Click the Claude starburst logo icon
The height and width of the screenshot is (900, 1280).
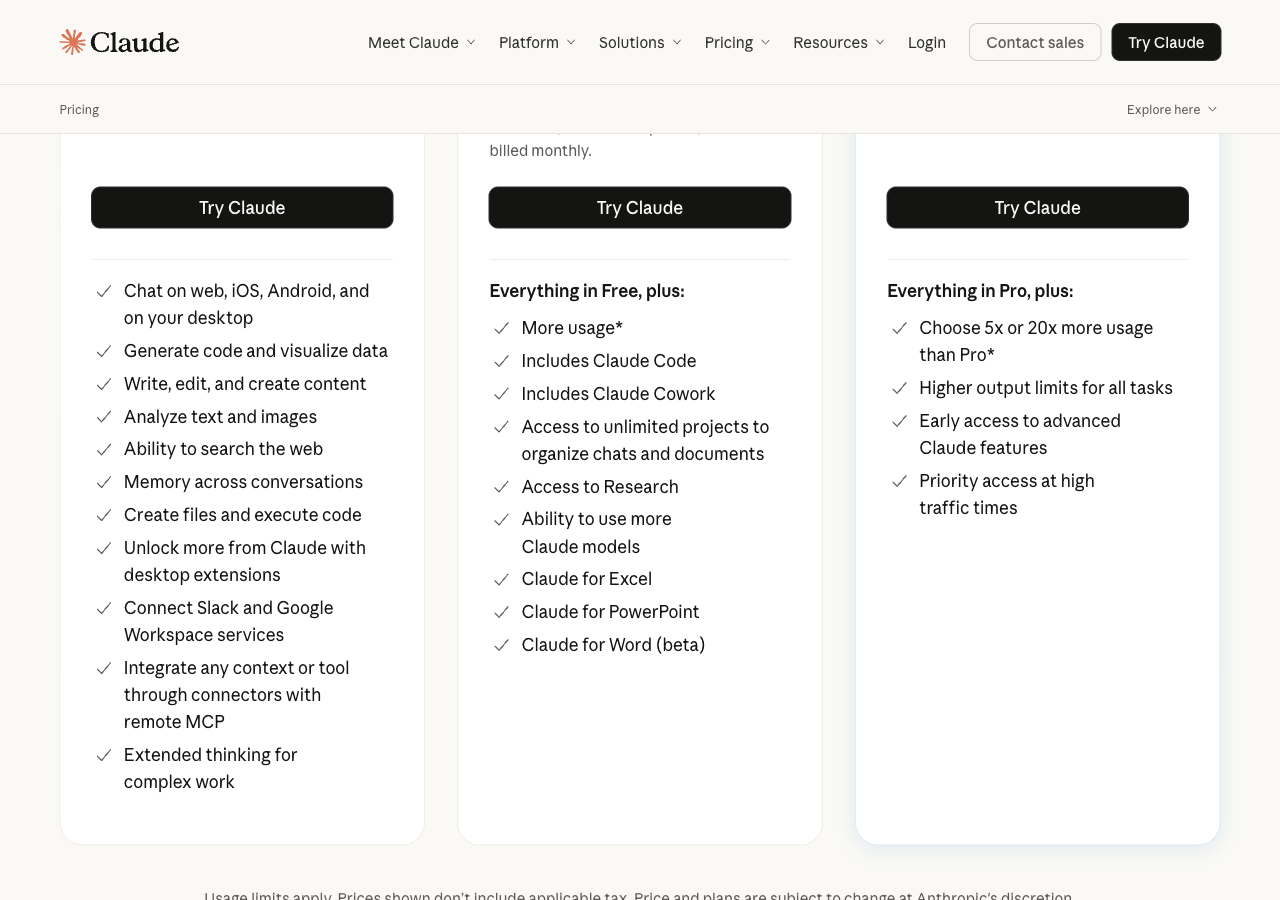click(72, 42)
